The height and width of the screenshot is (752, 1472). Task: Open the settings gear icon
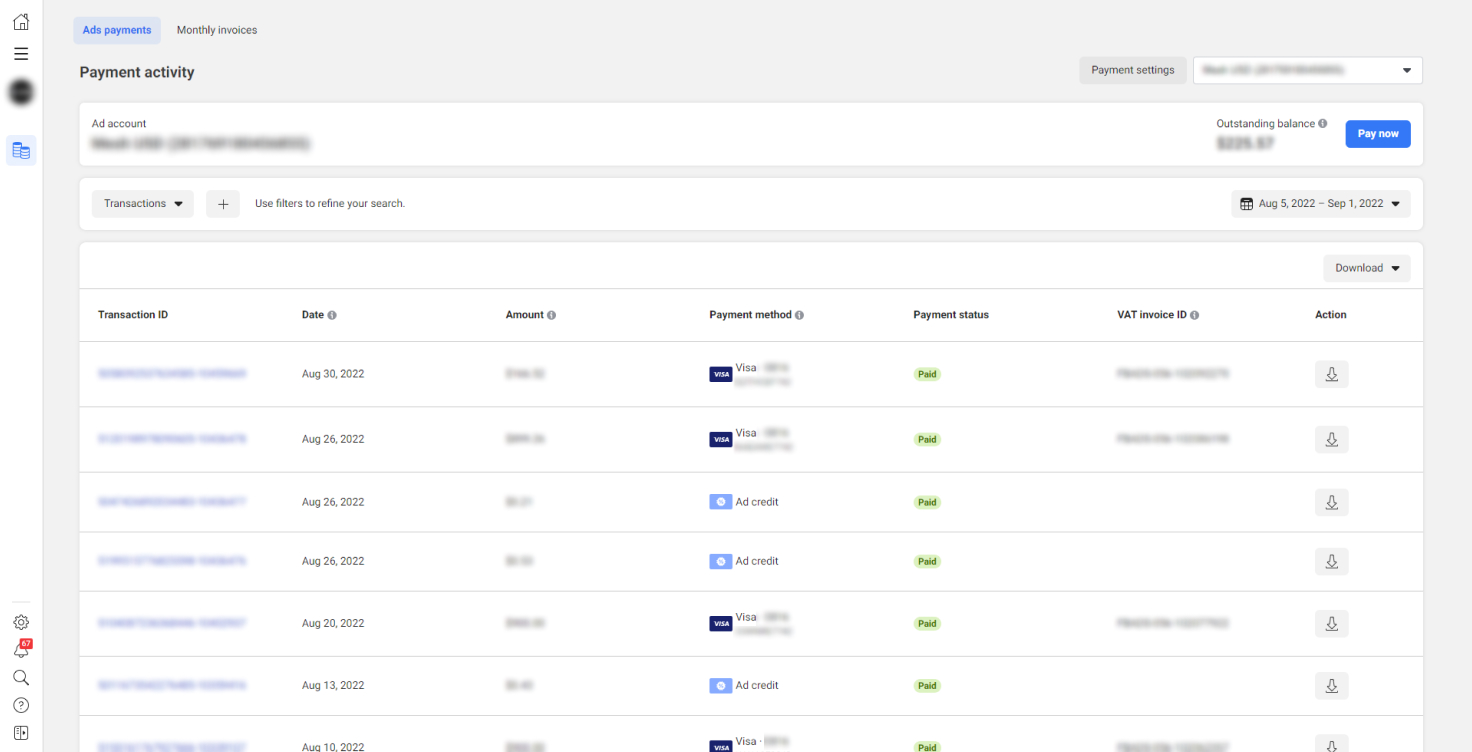pyautogui.click(x=21, y=622)
